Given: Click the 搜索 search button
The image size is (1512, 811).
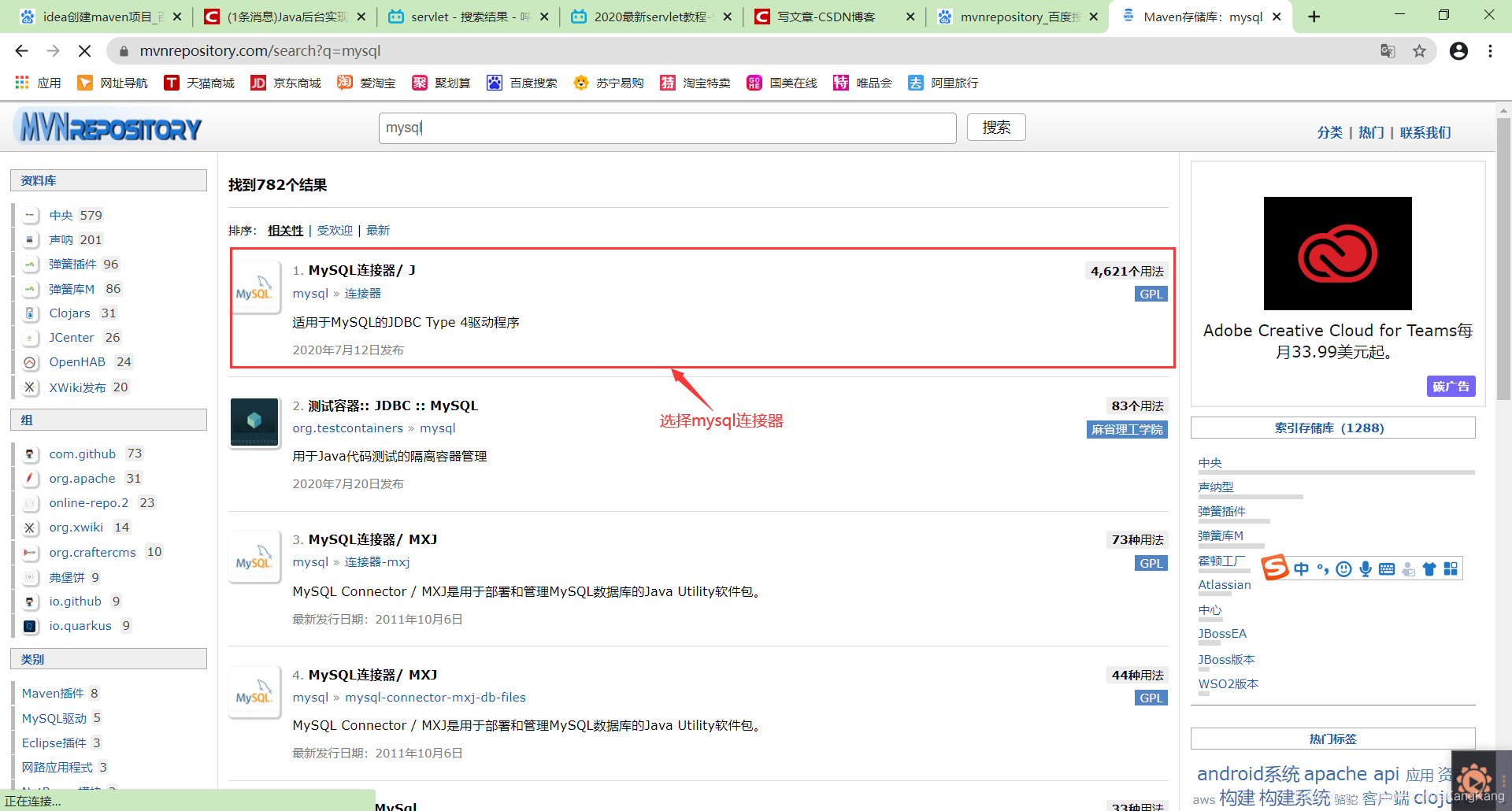Looking at the screenshot, I should (x=995, y=127).
